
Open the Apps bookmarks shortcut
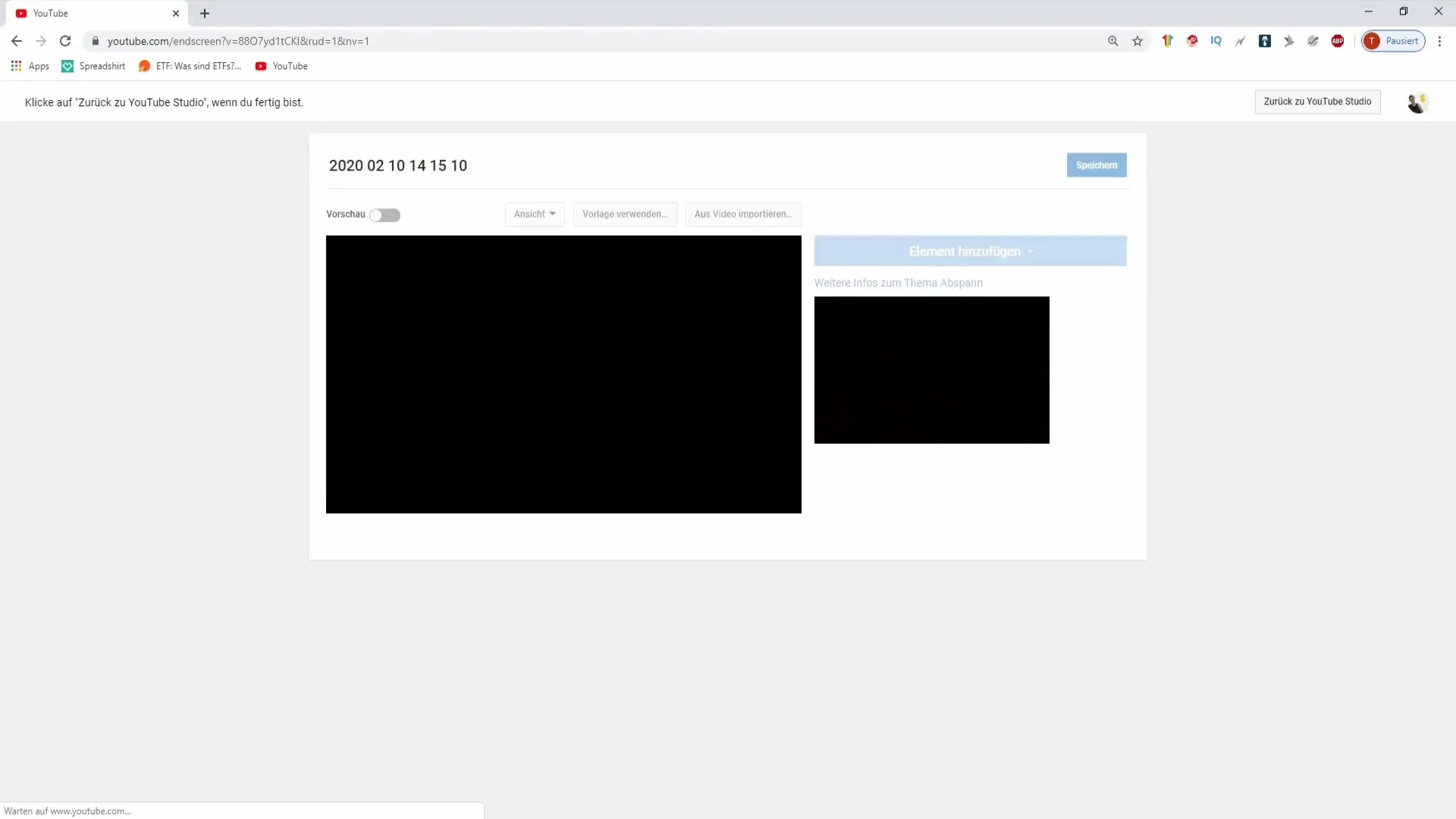(x=30, y=66)
